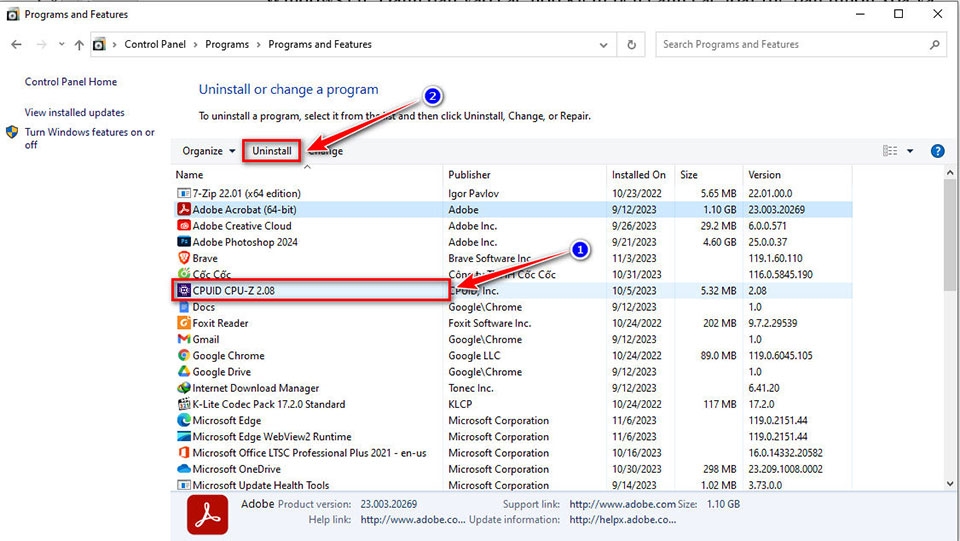Click the Programs breadcrumb in address bar
Viewport: 960px width, 541px height.
(227, 45)
